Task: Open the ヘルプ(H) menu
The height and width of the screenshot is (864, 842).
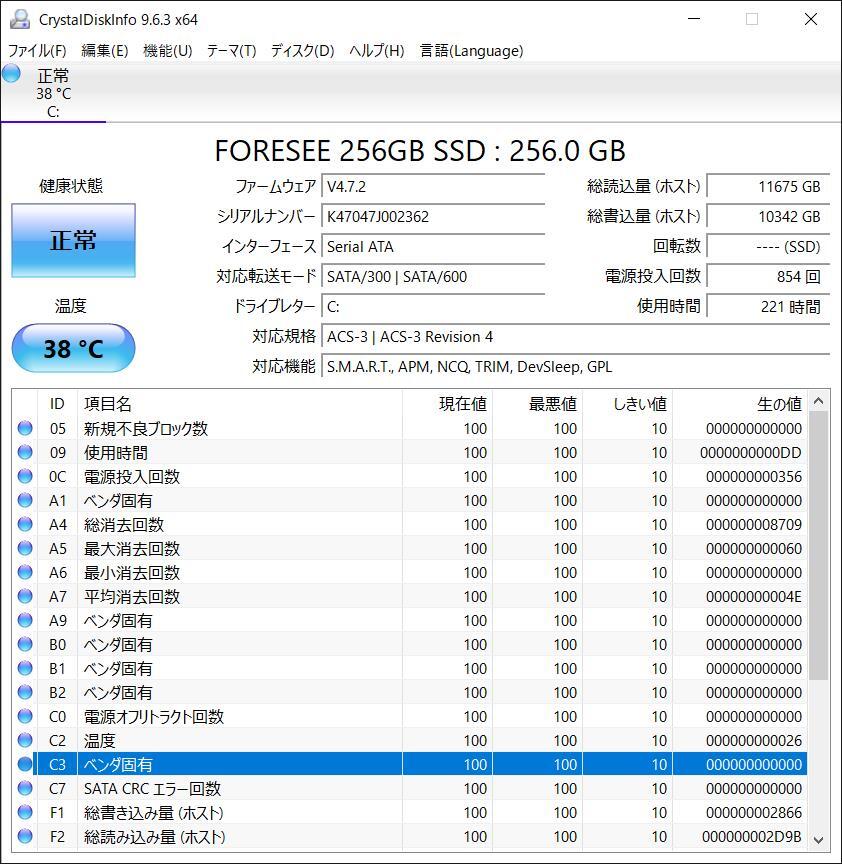Action: click(x=377, y=51)
